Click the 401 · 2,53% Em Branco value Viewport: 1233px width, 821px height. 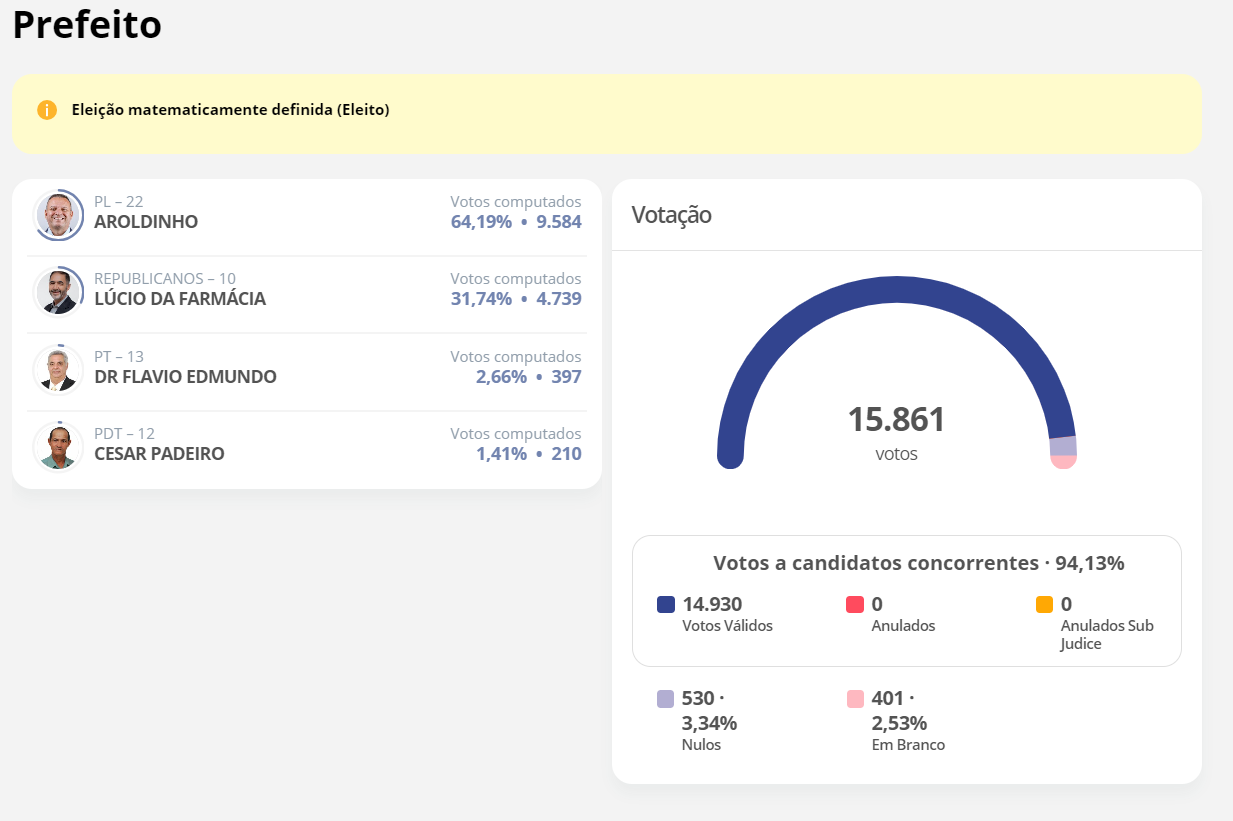tap(899, 710)
